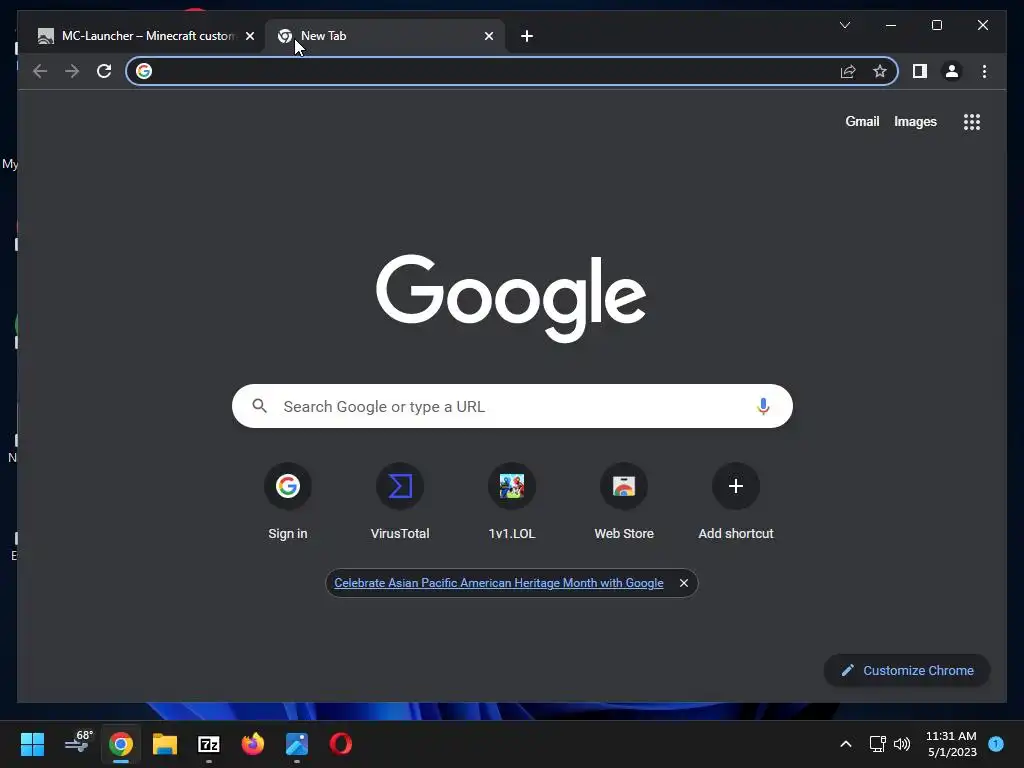Click Chrome icon on the taskbar
Image resolution: width=1024 pixels, height=768 pixels.
[121, 744]
